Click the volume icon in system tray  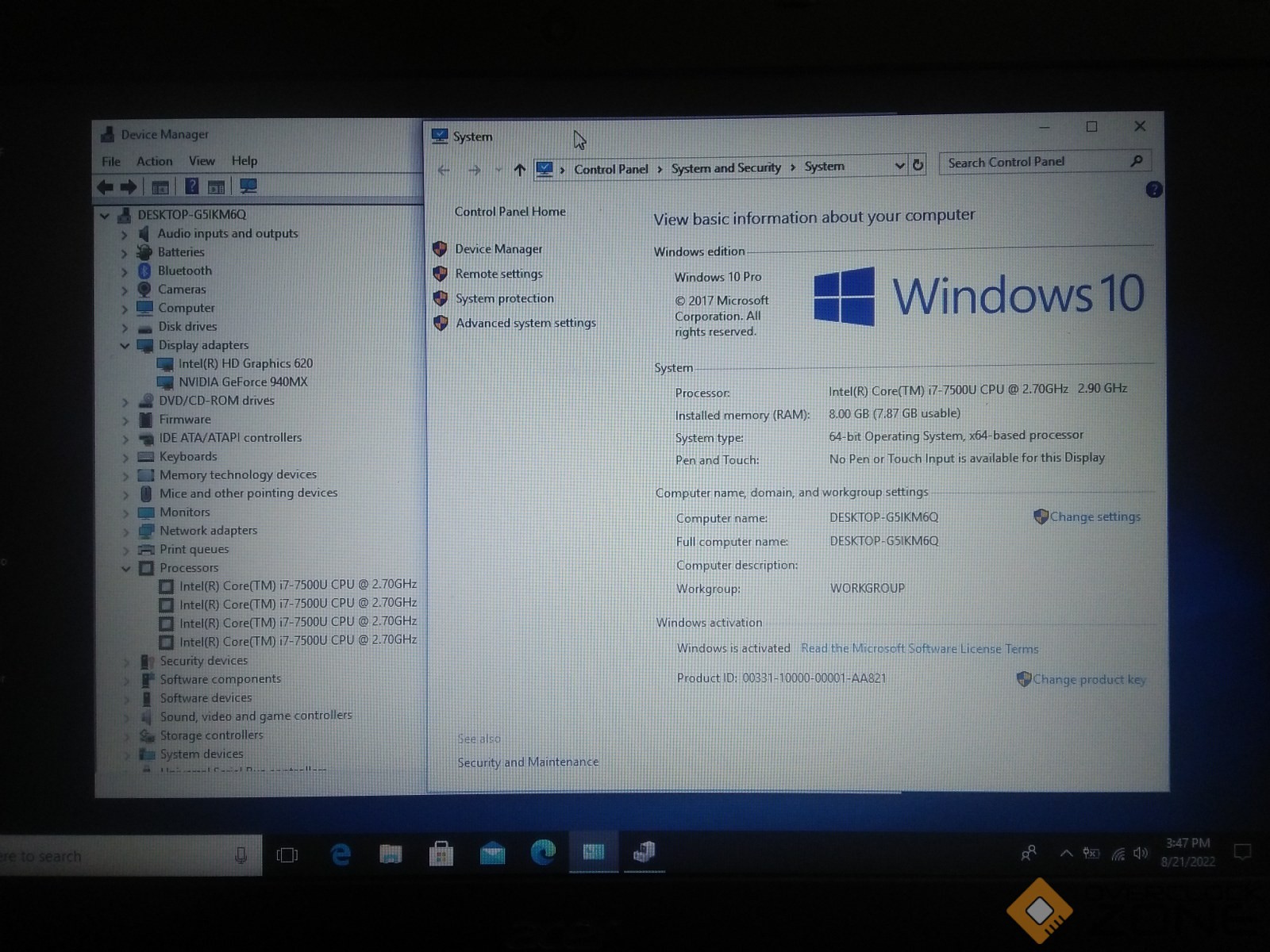1141,854
